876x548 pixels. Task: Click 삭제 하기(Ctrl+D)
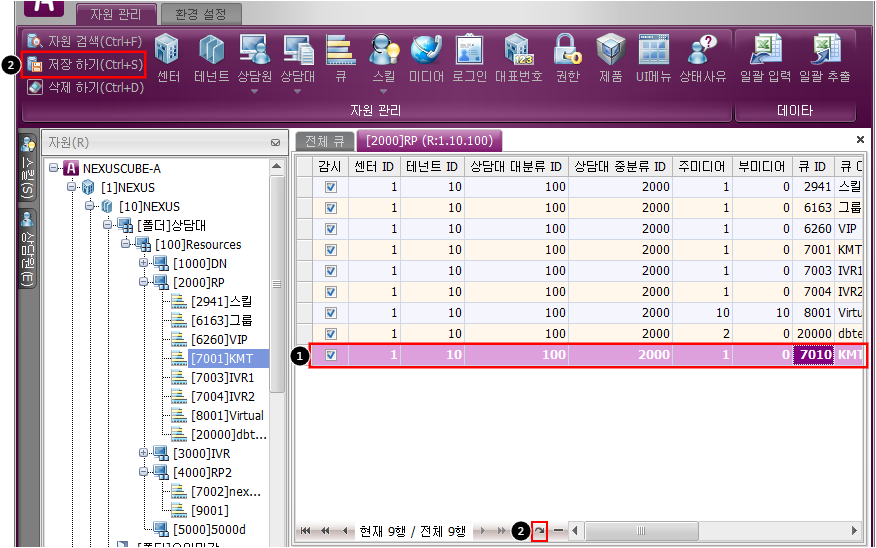click(85, 88)
